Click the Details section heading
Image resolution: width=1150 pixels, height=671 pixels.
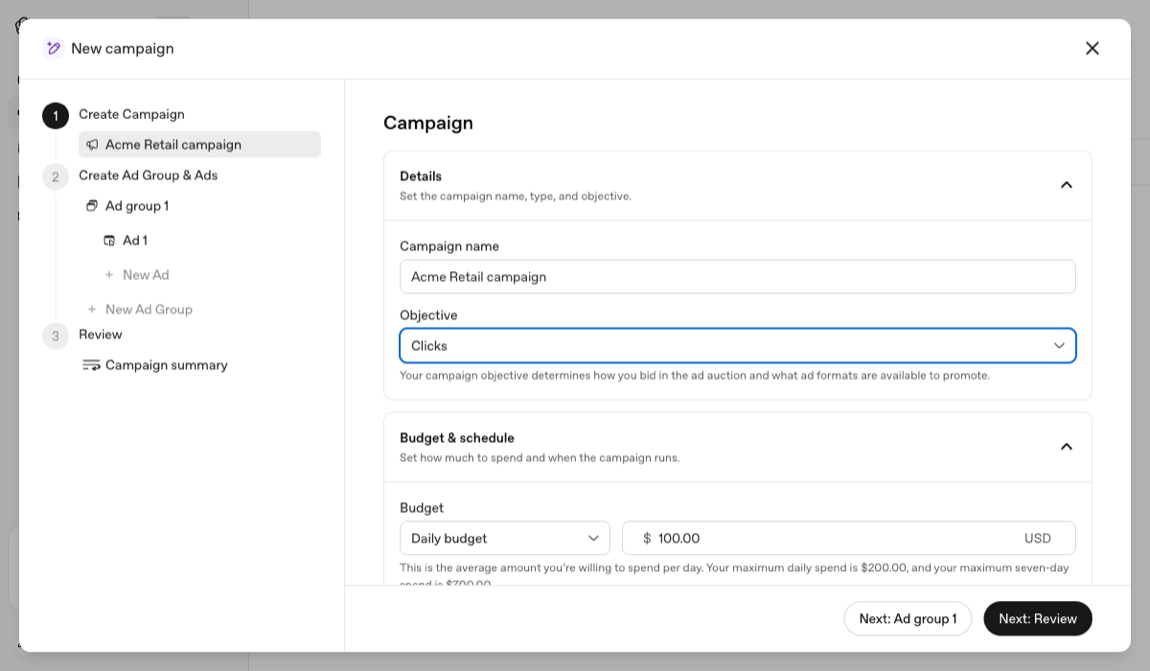[421, 176]
